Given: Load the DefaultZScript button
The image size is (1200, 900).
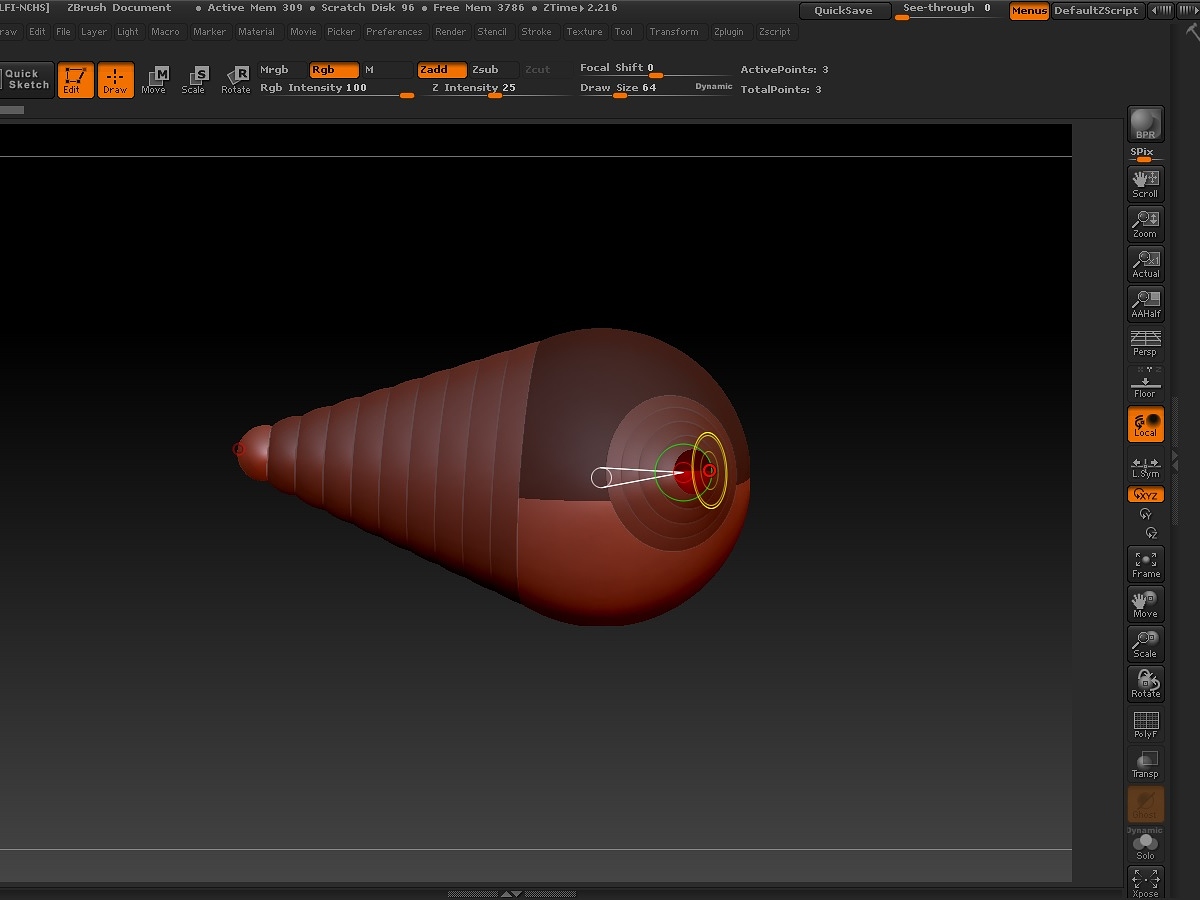Looking at the screenshot, I should pyautogui.click(x=1096, y=11).
